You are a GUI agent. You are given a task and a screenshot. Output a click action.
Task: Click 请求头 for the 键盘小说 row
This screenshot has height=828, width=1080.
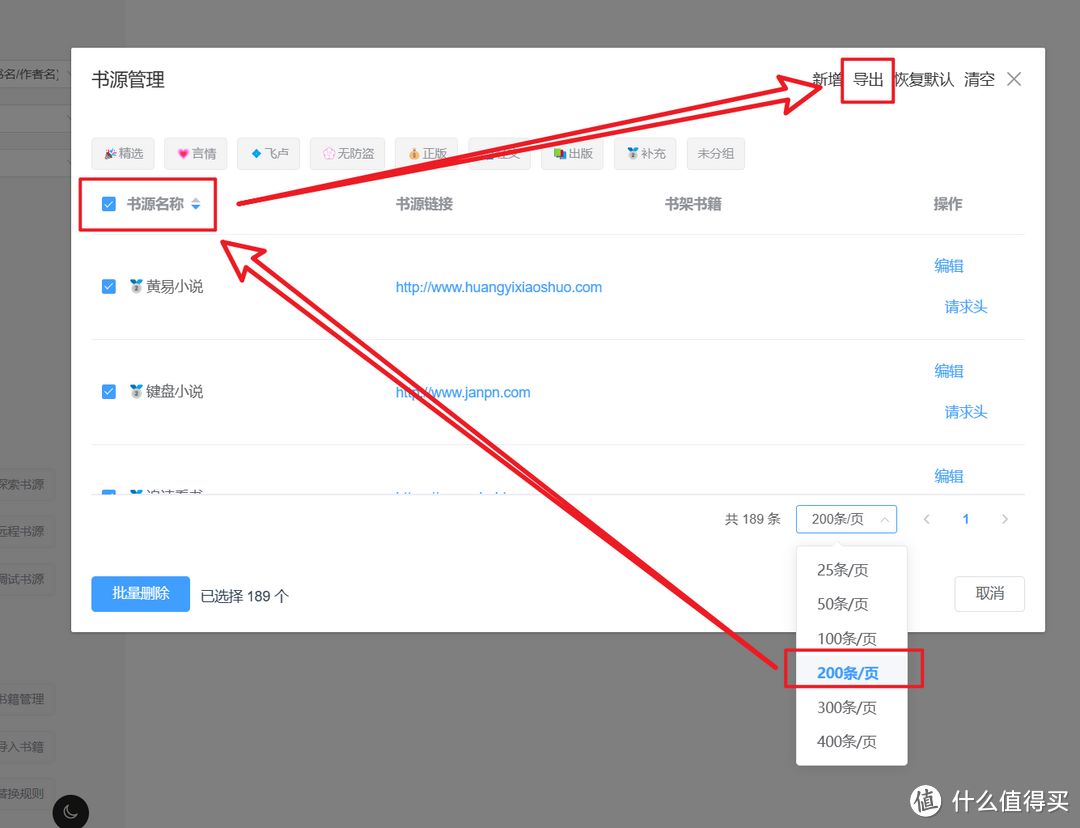[966, 412]
